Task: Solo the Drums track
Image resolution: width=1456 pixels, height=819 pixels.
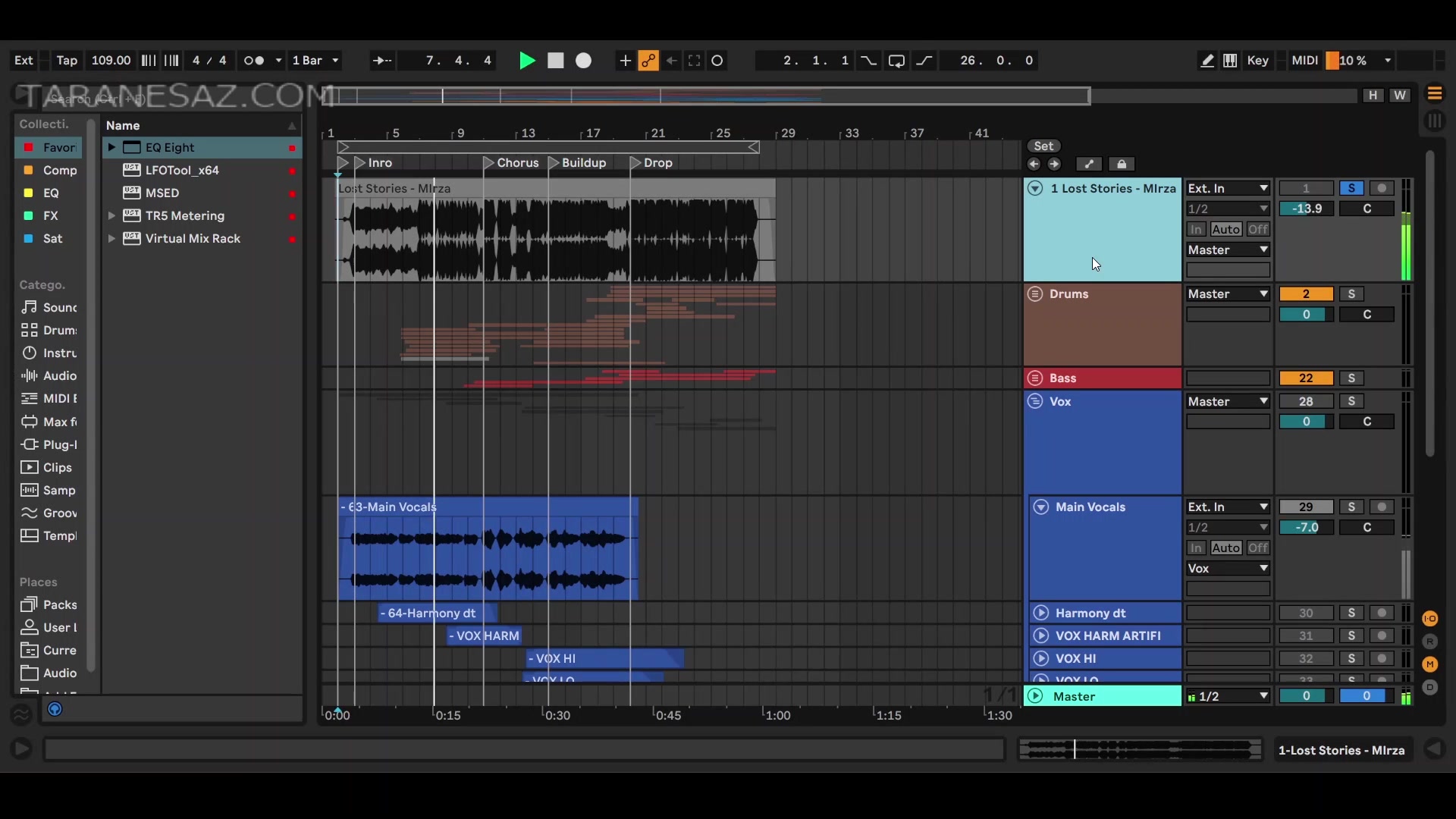Action: [x=1351, y=294]
